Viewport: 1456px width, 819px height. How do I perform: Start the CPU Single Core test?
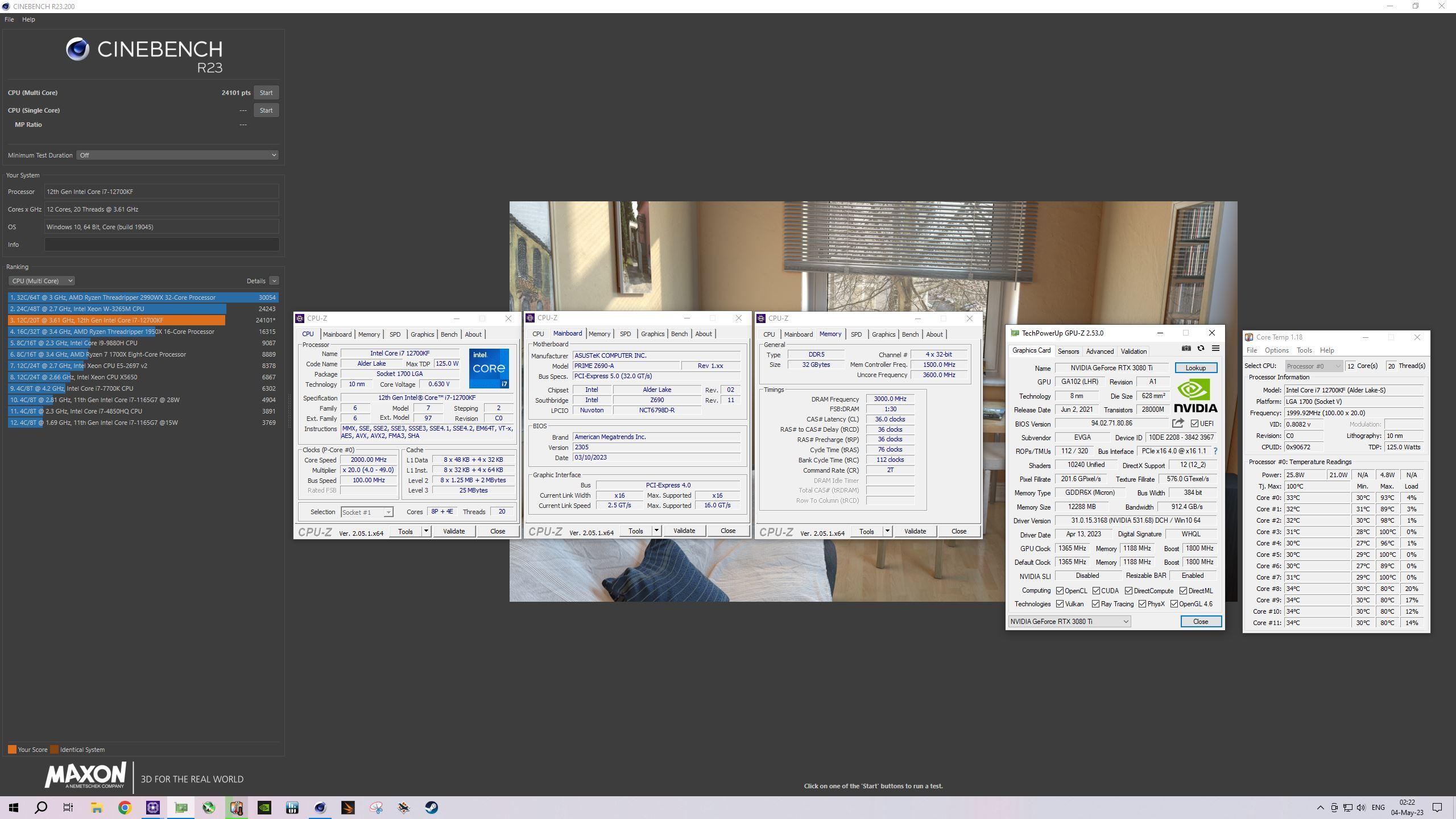click(266, 110)
